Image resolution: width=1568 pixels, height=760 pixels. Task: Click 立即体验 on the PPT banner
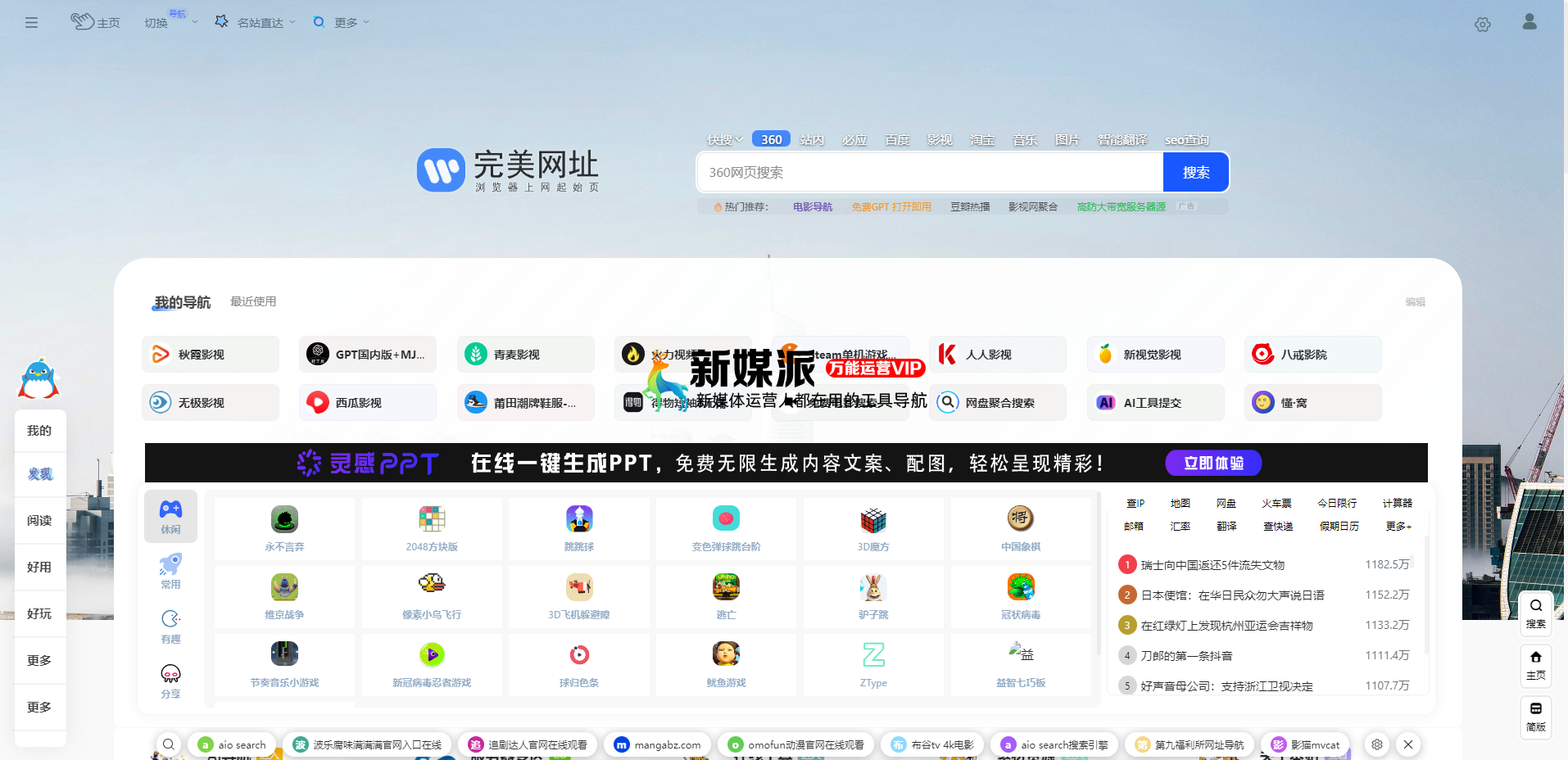(x=1213, y=463)
